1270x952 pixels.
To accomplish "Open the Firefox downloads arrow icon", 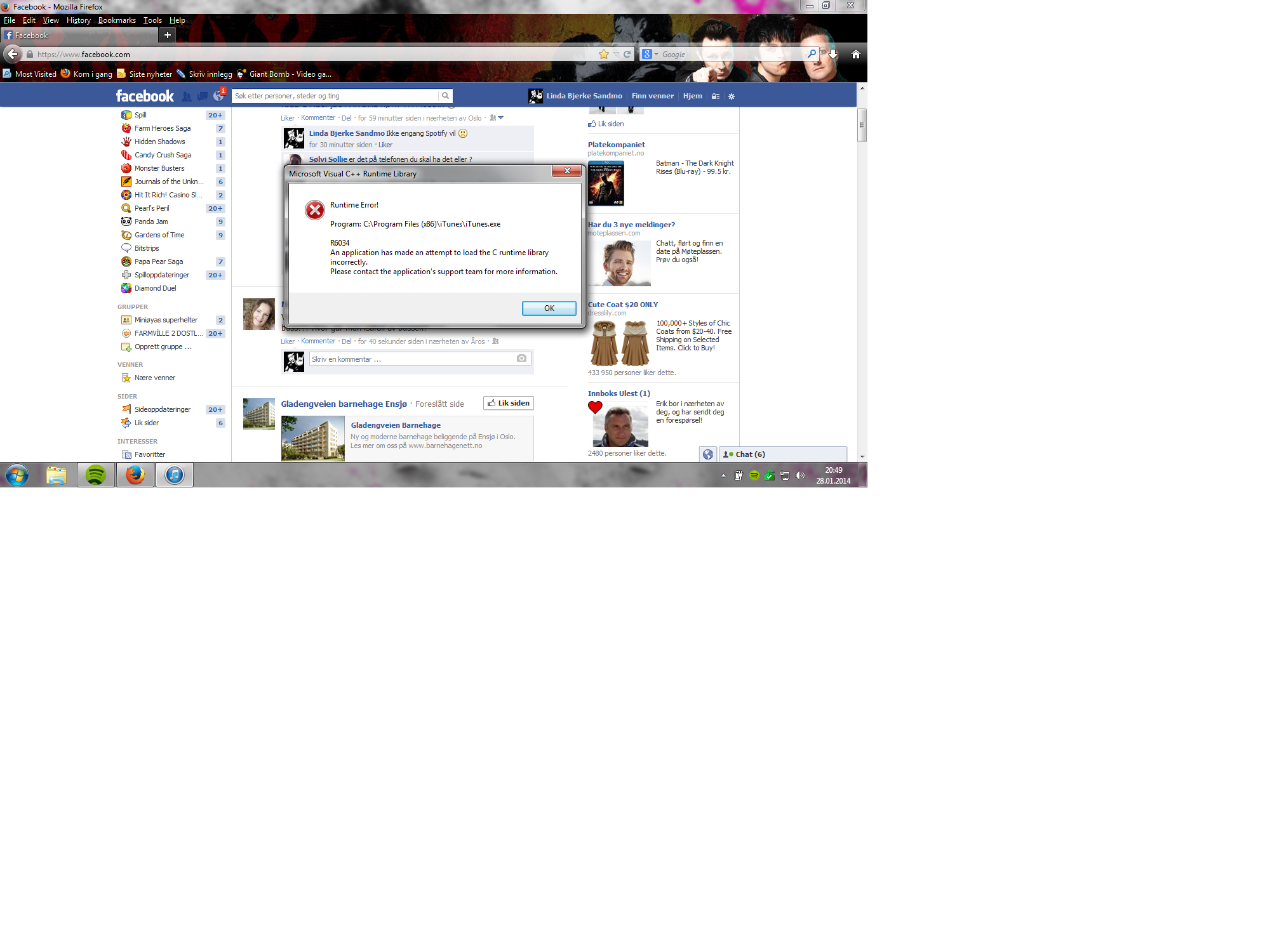I will coord(833,55).
